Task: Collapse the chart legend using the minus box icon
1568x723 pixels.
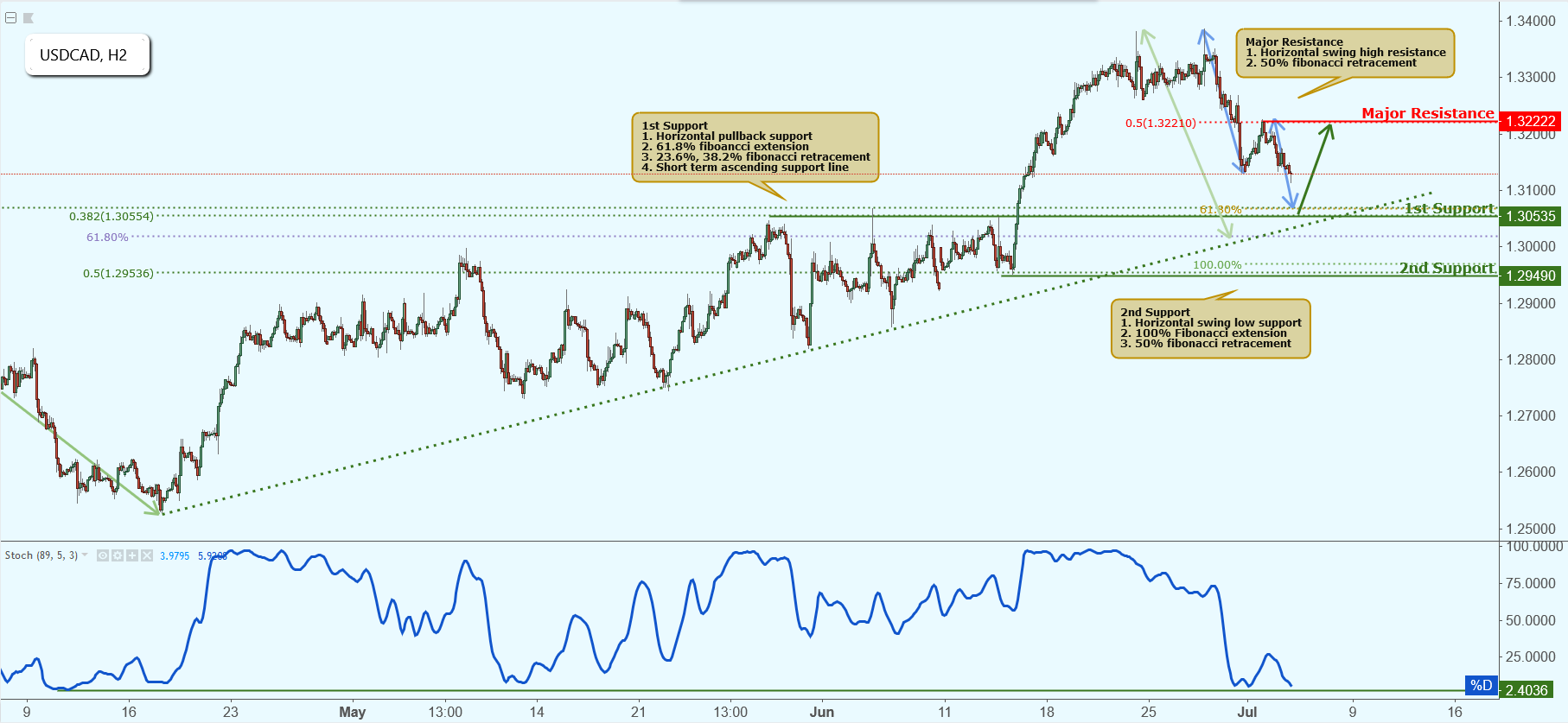Action: point(10,17)
